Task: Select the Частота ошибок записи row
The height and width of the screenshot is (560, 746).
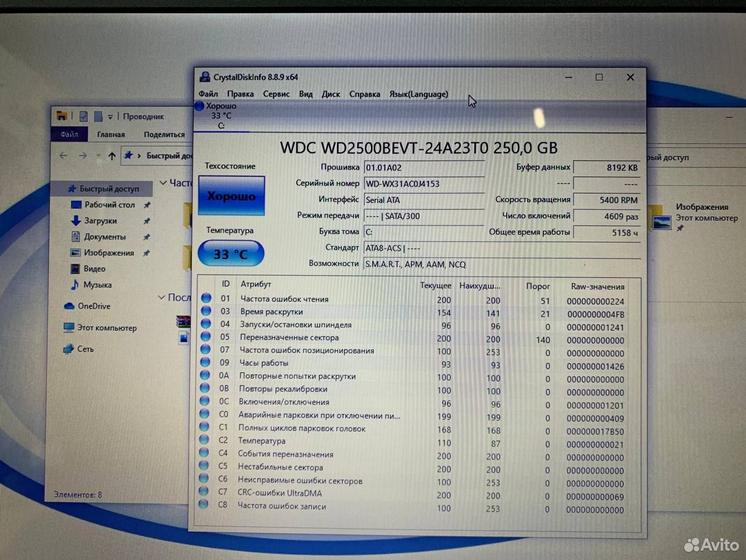Action: tap(412, 507)
